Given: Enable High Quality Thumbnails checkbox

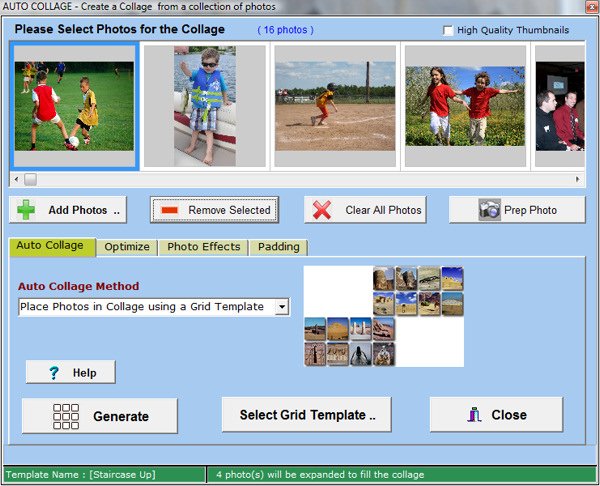Looking at the screenshot, I should pos(448,30).
